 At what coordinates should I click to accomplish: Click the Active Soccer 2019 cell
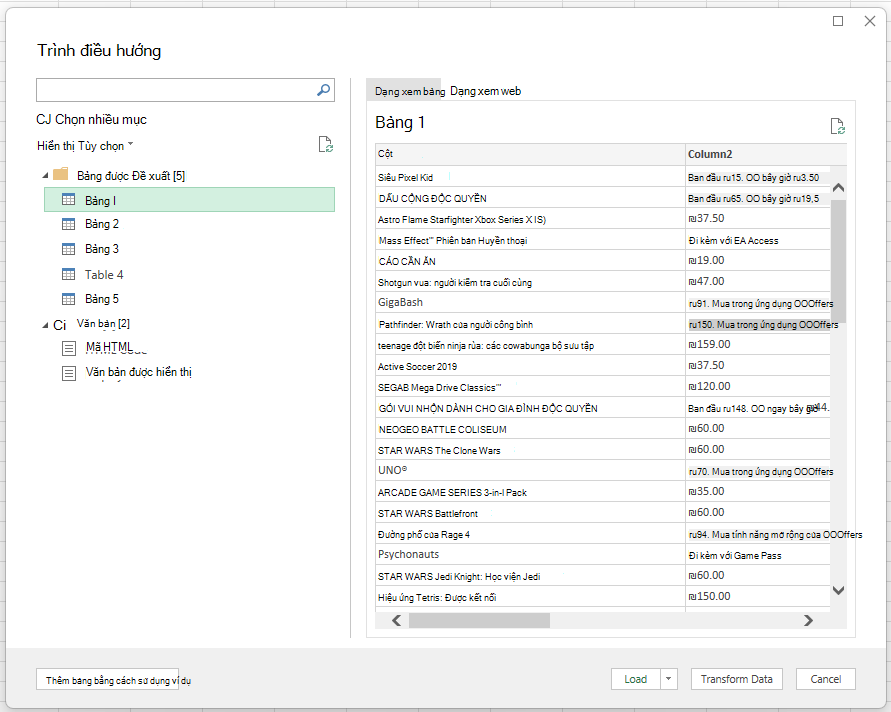(x=530, y=367)
